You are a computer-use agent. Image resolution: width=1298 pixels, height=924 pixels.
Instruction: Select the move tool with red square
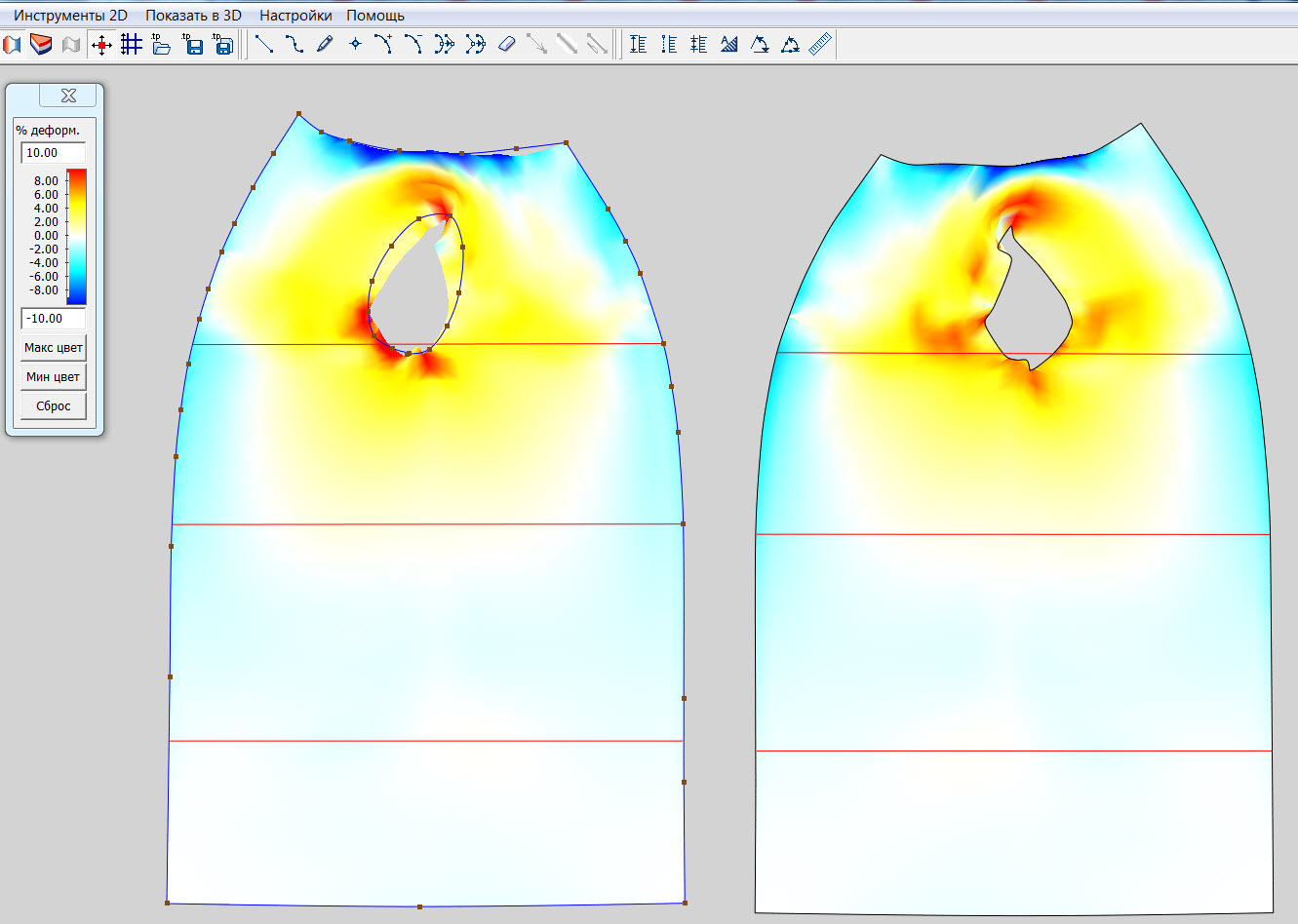[101, 44]
